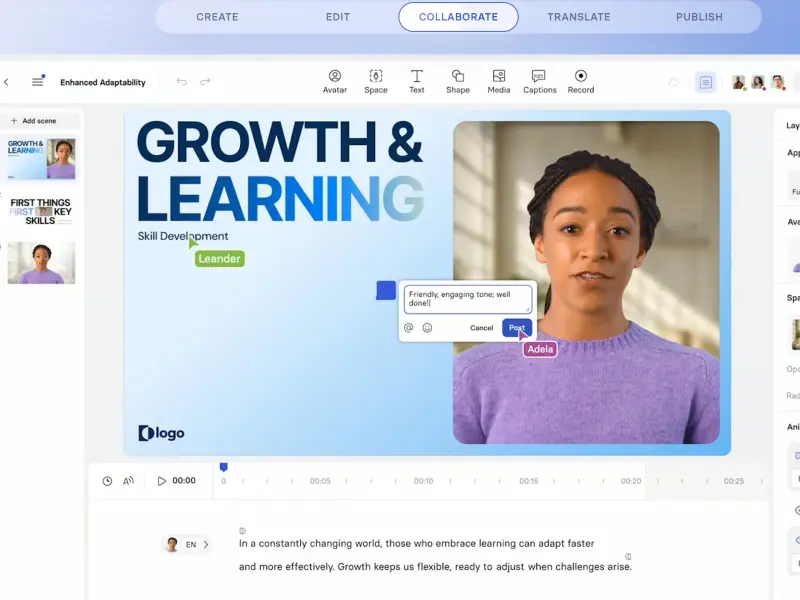Open scene duration clock icon
800x600 pixels.
coord(107,481)
